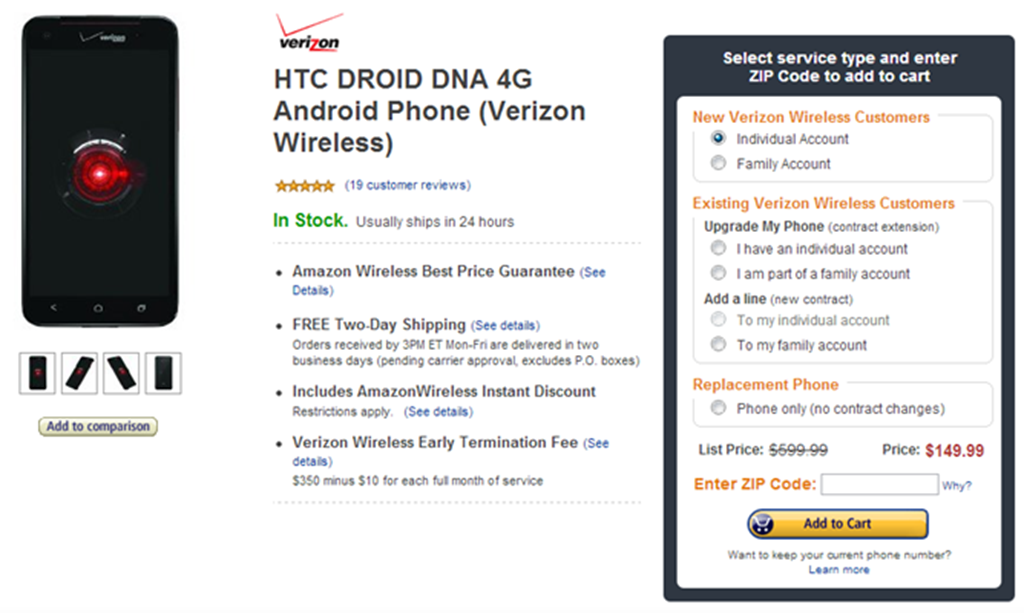Image resolution: width=1024 pixels, height=613 pixels.
Task: Click into the Enter ZIP Code field
Action: click(879, 485)
